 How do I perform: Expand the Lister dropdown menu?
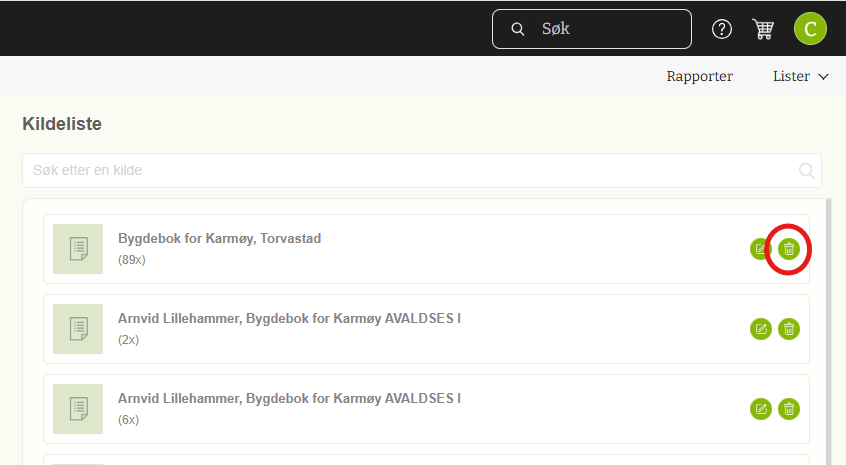tap(801, 76)
